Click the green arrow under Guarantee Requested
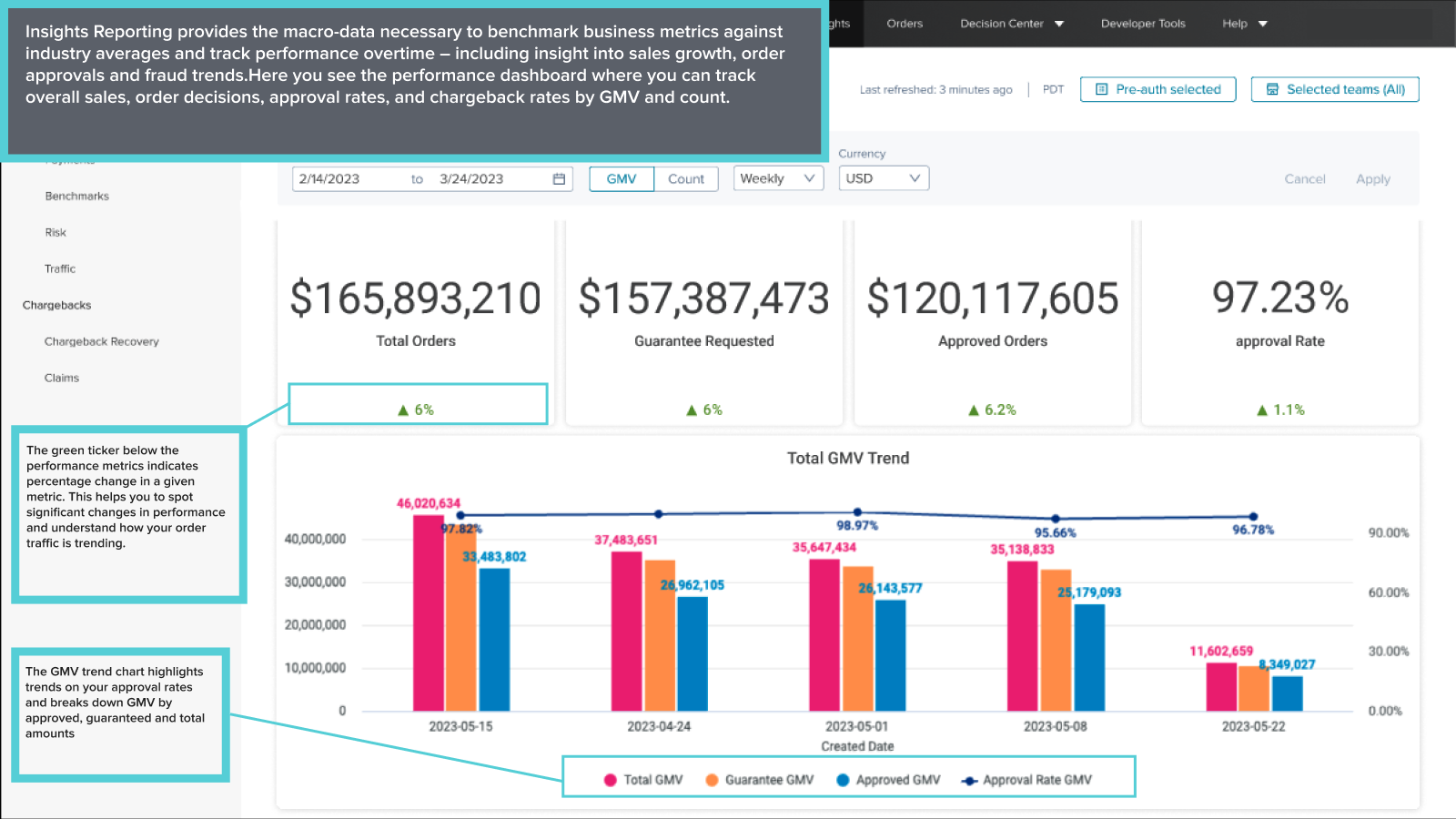This screenshot has width=1456, height=819. click(x=692, y=410)
